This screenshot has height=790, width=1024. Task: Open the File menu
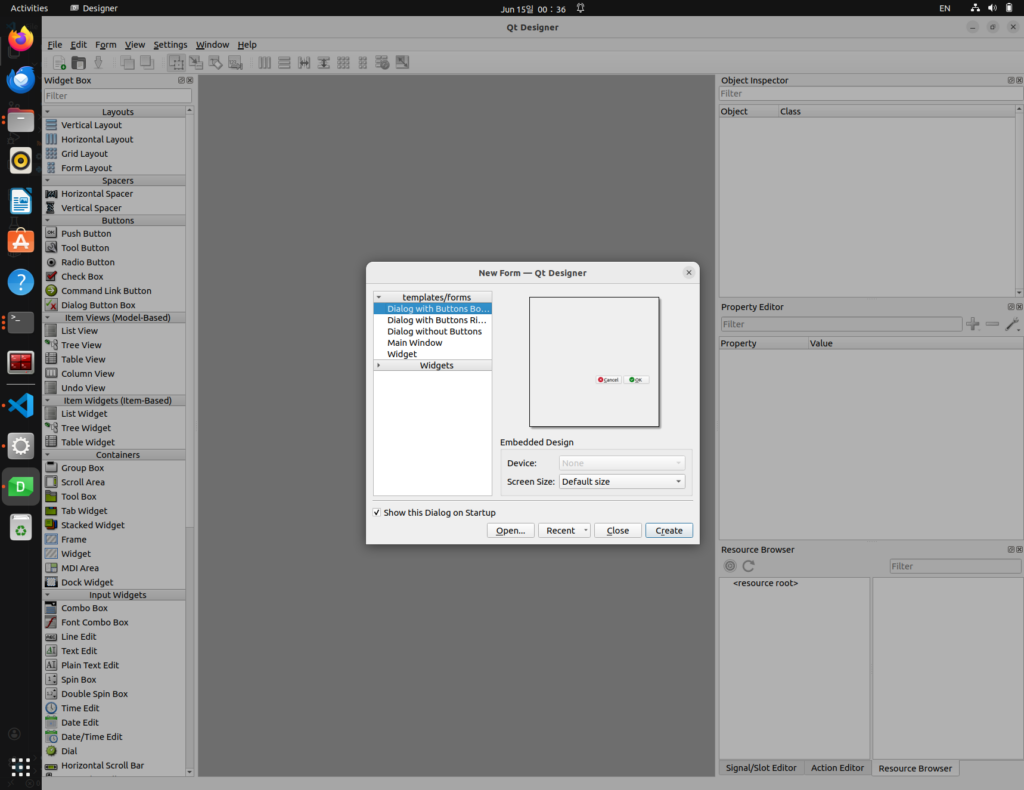(x=55, y=44)
